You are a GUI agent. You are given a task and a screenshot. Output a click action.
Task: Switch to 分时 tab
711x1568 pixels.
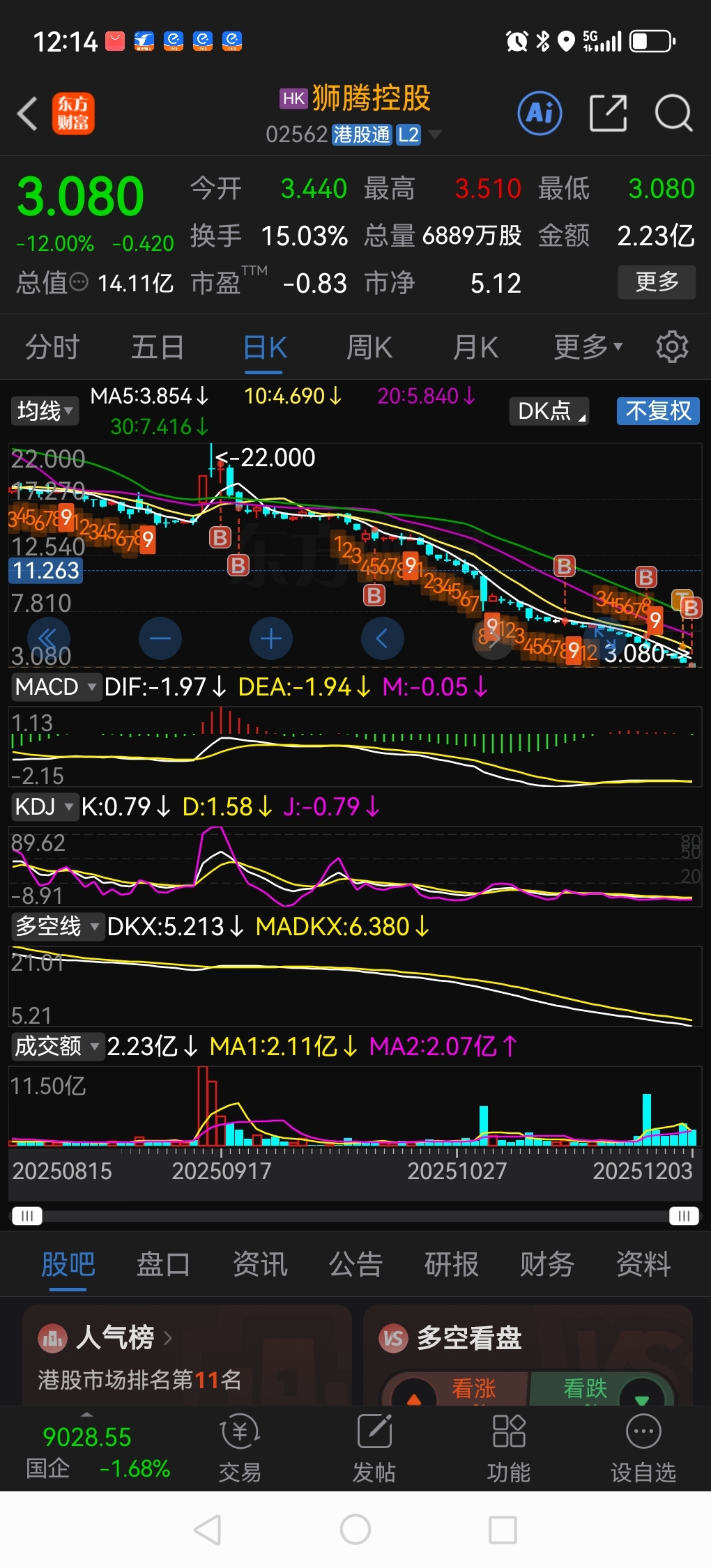pyautogui.click(x=52, y=346)
